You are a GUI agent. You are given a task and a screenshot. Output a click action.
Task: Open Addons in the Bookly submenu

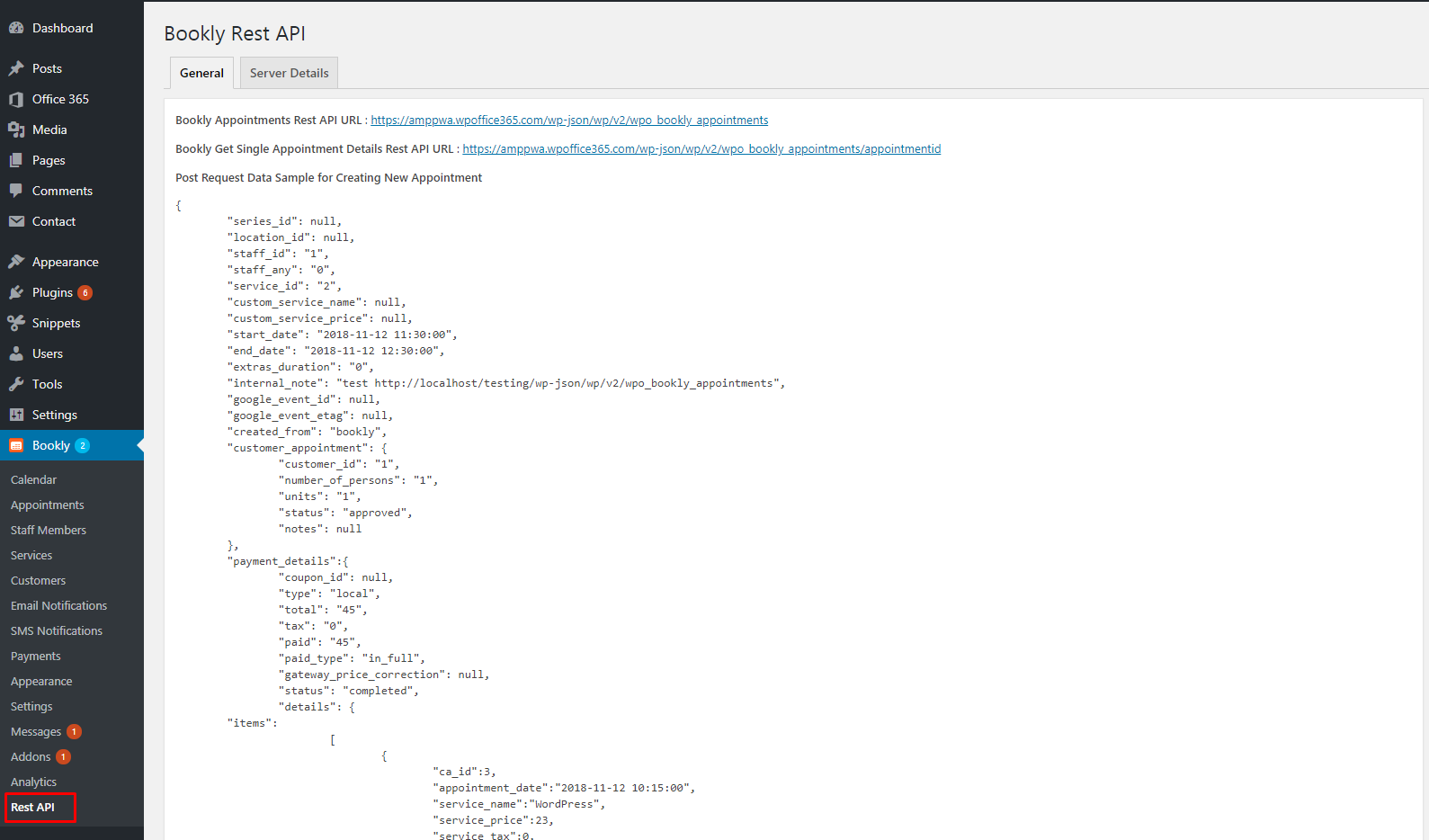(x=31, y=757)
